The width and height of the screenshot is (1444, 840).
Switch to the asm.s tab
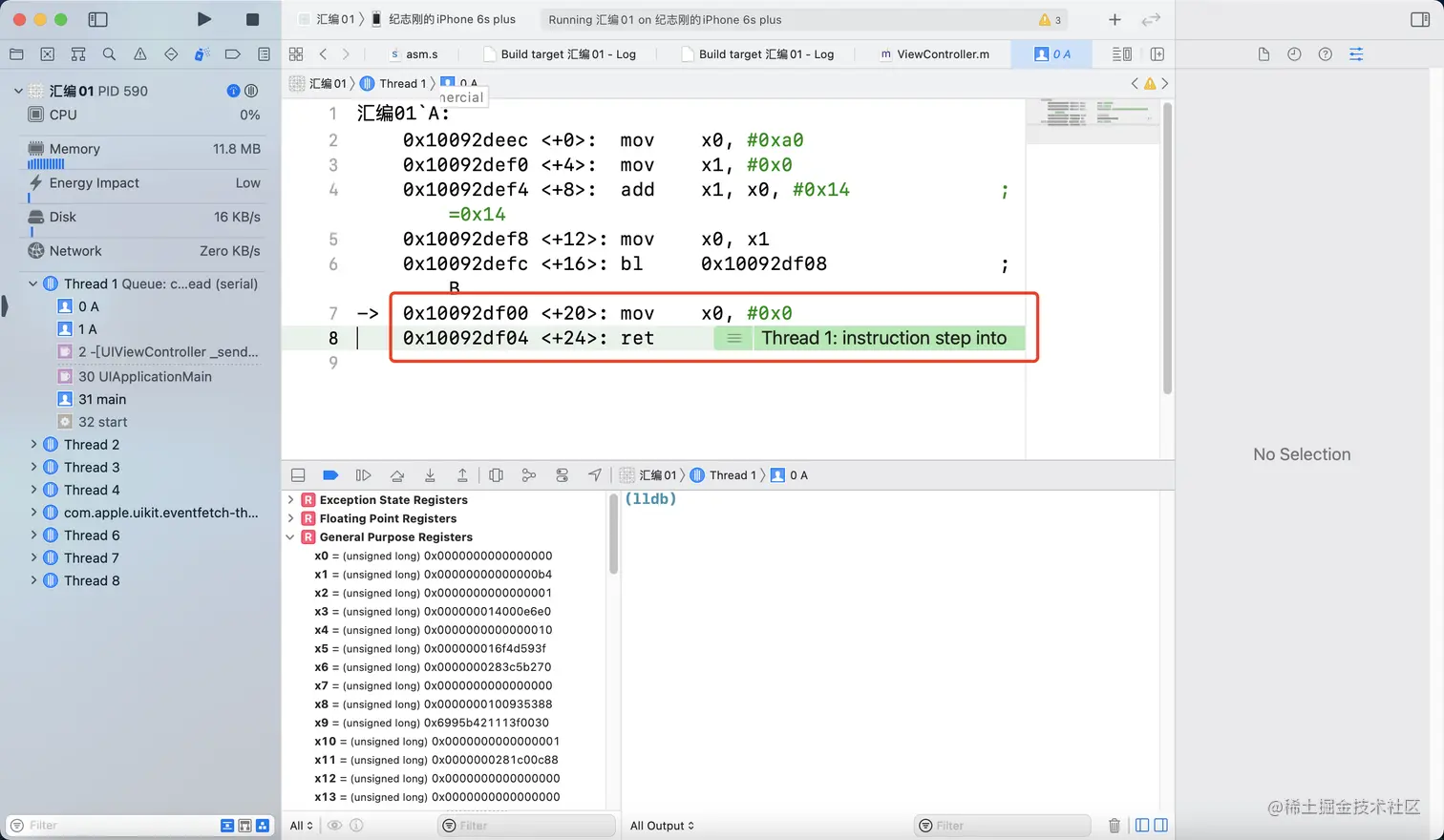click(x=414, y=54)
